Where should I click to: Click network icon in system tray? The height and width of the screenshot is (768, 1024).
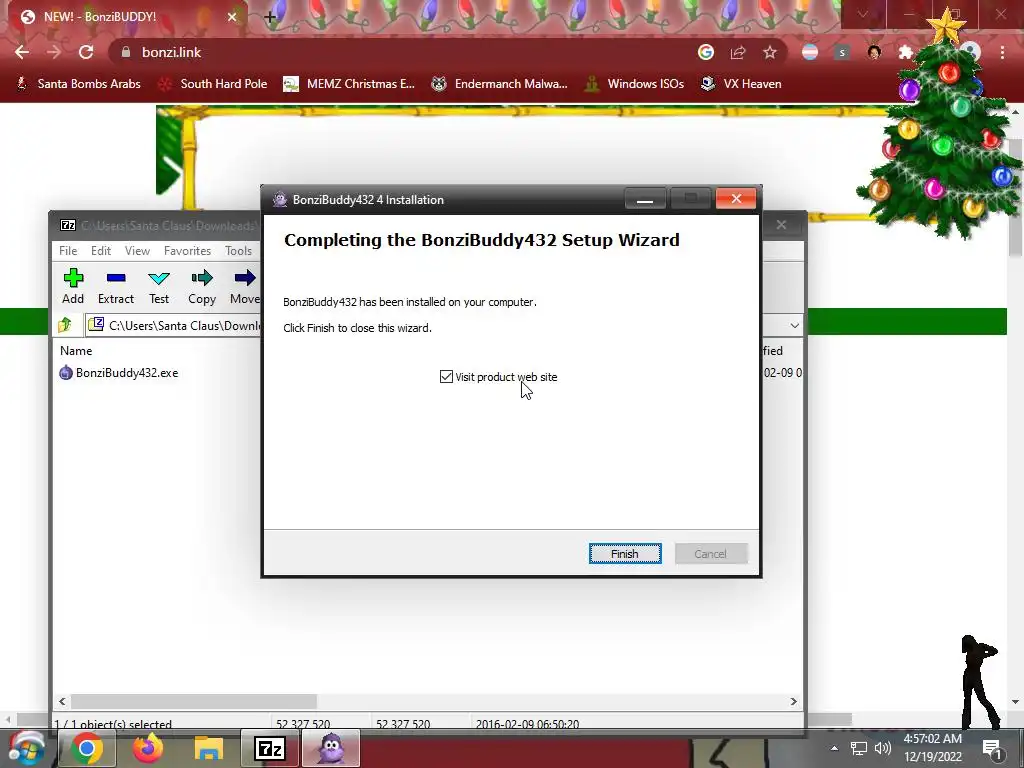(859, 748)
